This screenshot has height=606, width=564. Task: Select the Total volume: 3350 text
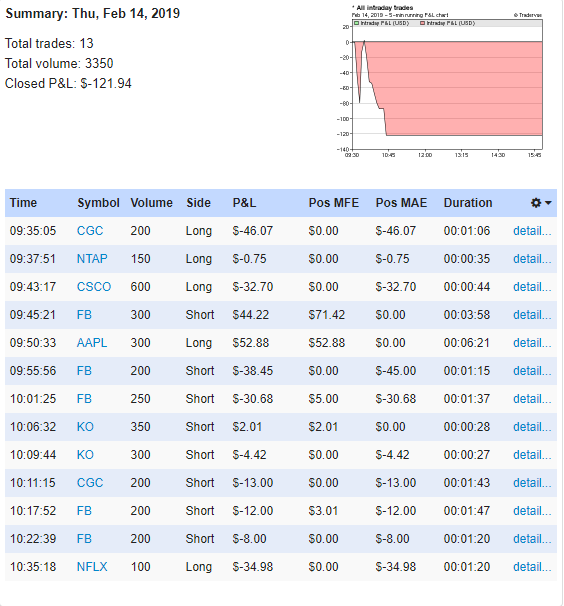click(59, 63)
